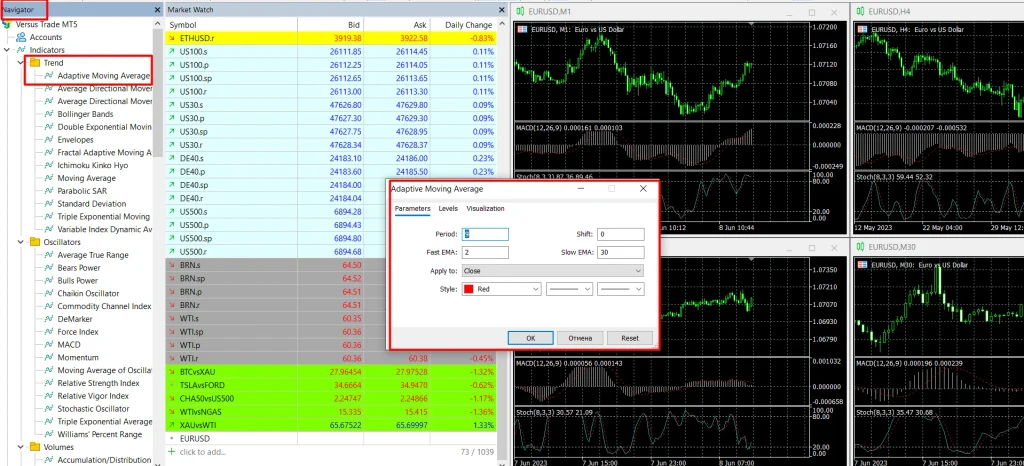Select the Bollinger Bands indicator icon
Screen dimensions: 1024x466
(49, 114)
